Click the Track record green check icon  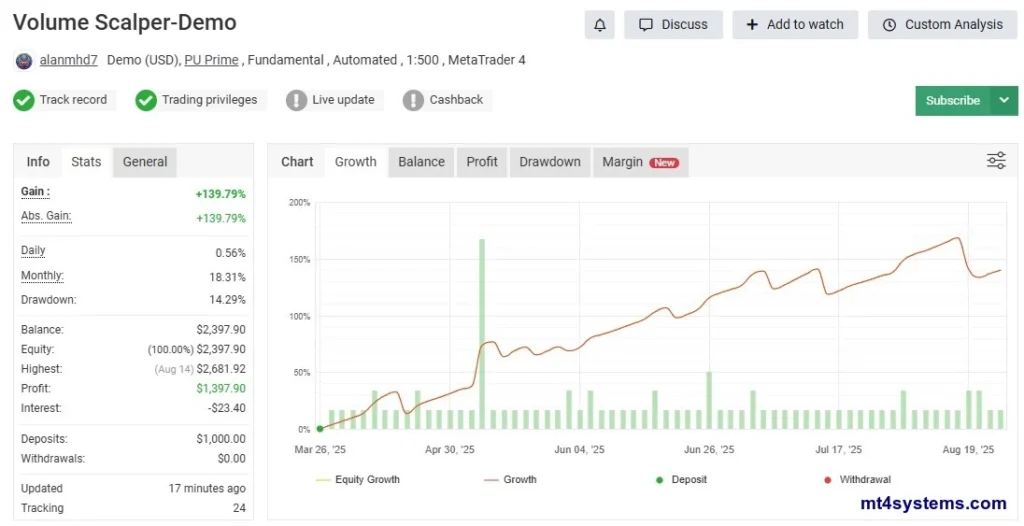[24, 100]
